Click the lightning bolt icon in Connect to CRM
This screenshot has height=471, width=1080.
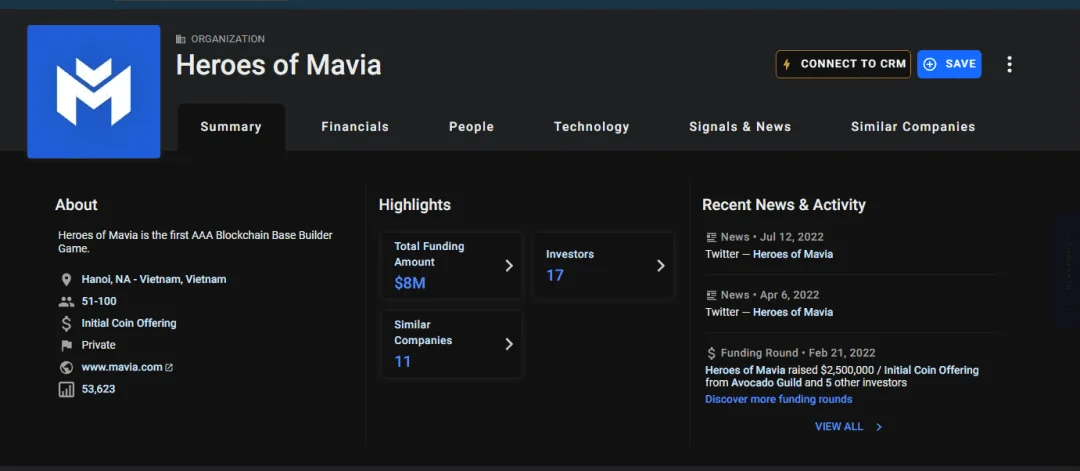coord(787,64)
